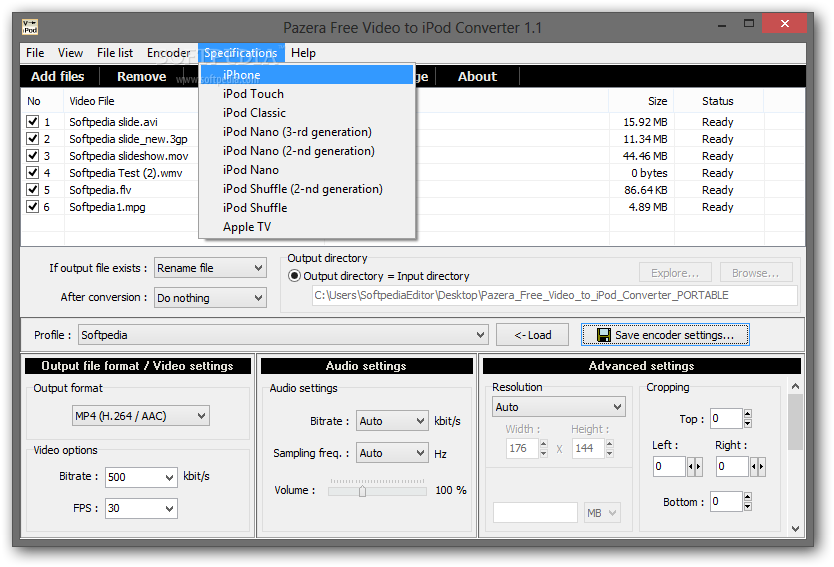Open the Resolution Auto dropdown

point(558,407)
